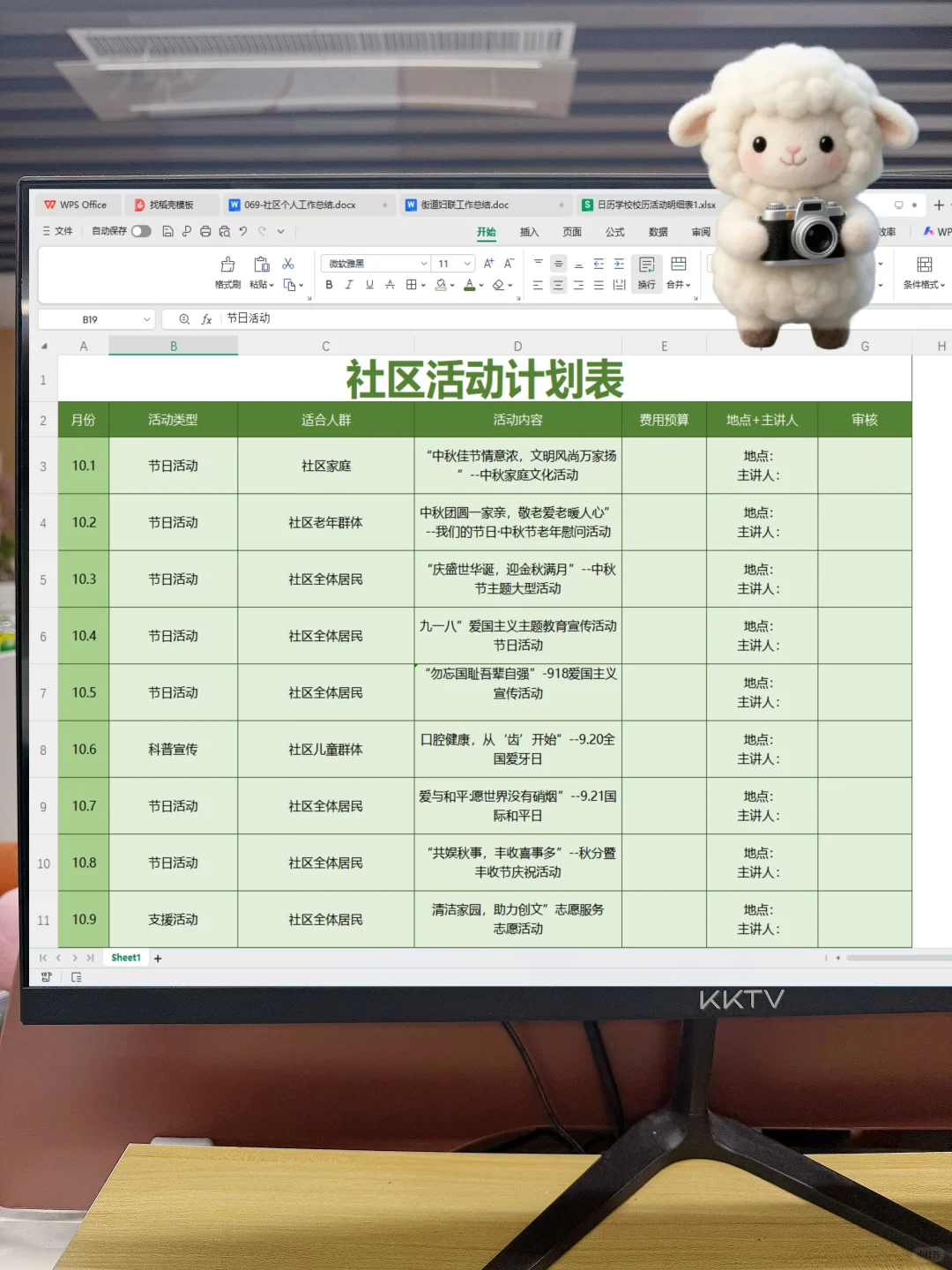Screen dimensions: 952x1270
Task: Select the Sheet1 worksheet tab
Action: click(x=126, y=958)
